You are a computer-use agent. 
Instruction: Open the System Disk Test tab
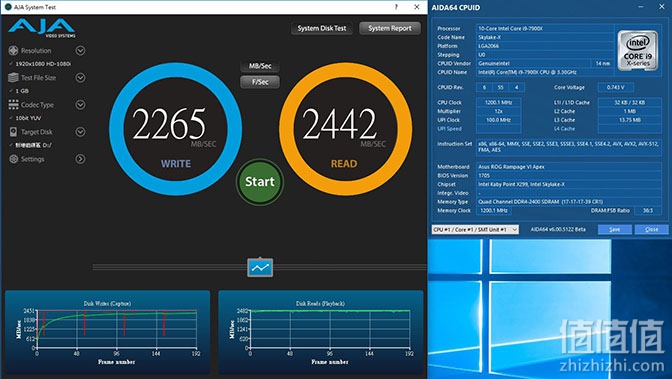coord(322,28)
